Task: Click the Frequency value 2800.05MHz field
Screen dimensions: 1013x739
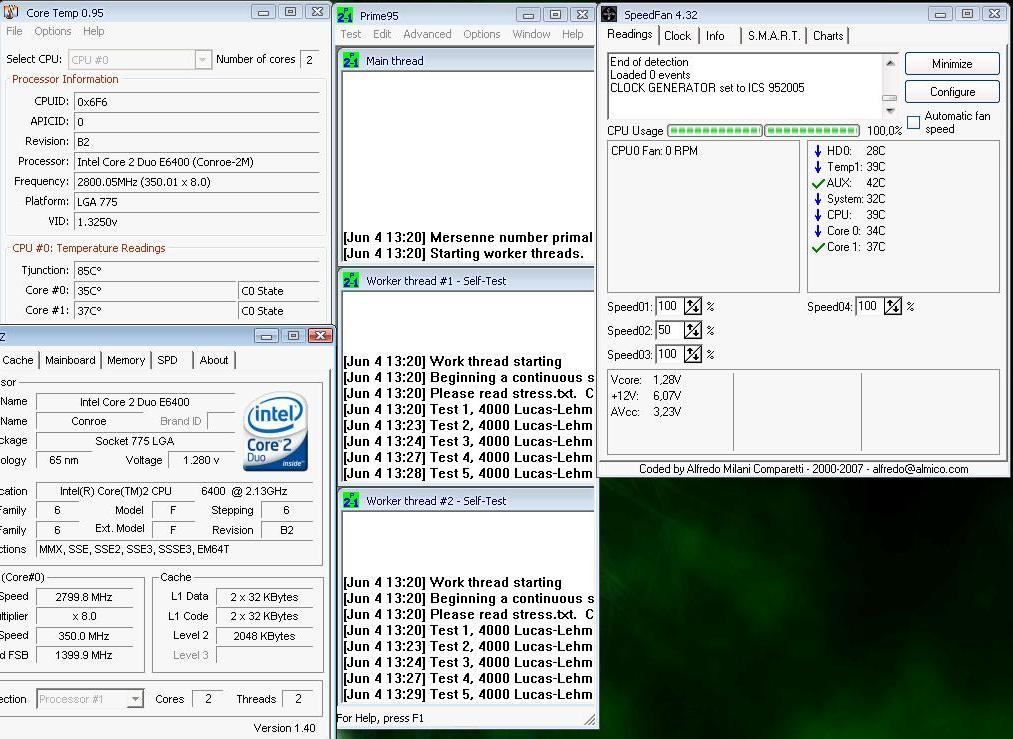Action: pos(197,182)
